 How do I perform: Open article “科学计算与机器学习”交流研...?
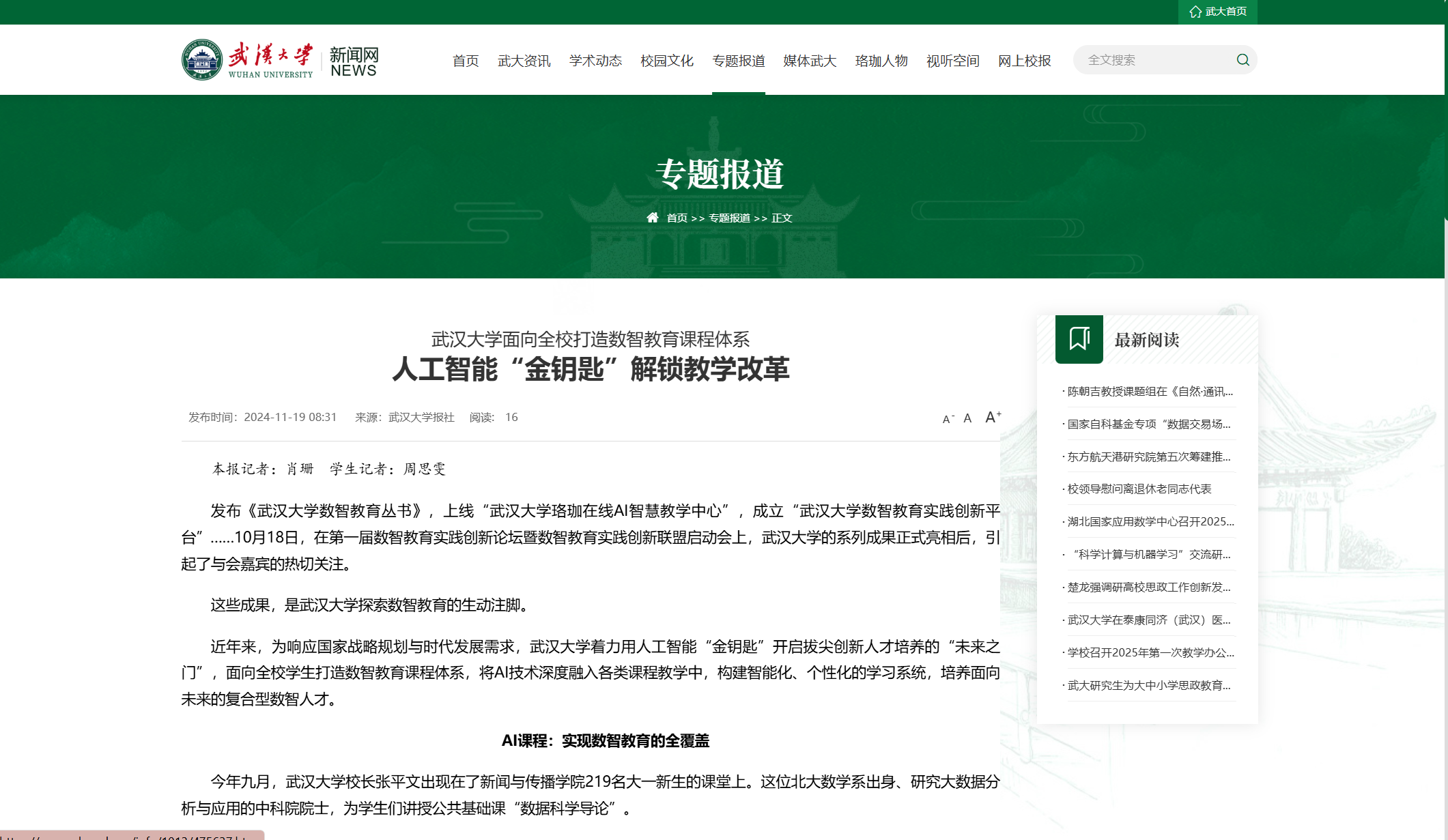[x=1150, y=554]
